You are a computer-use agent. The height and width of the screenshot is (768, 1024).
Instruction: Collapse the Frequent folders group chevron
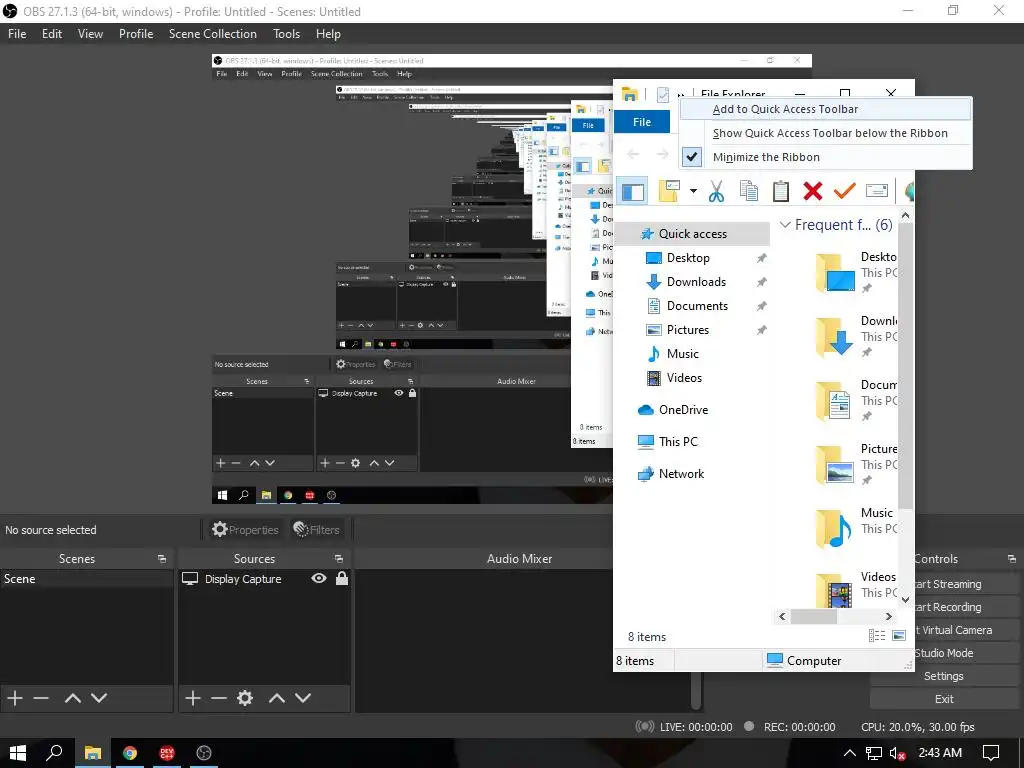[785, 225]
